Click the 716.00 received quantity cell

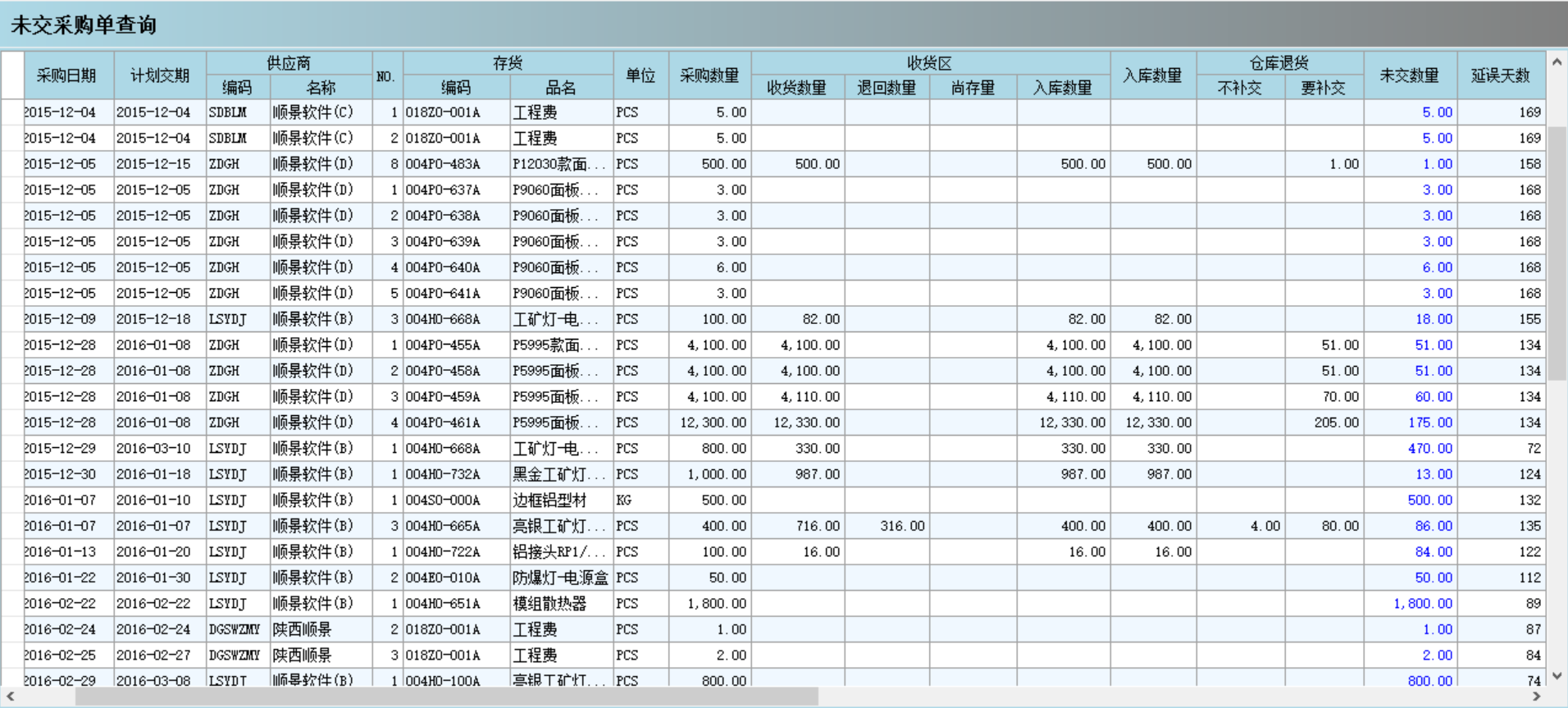click(x=797, y=526)
